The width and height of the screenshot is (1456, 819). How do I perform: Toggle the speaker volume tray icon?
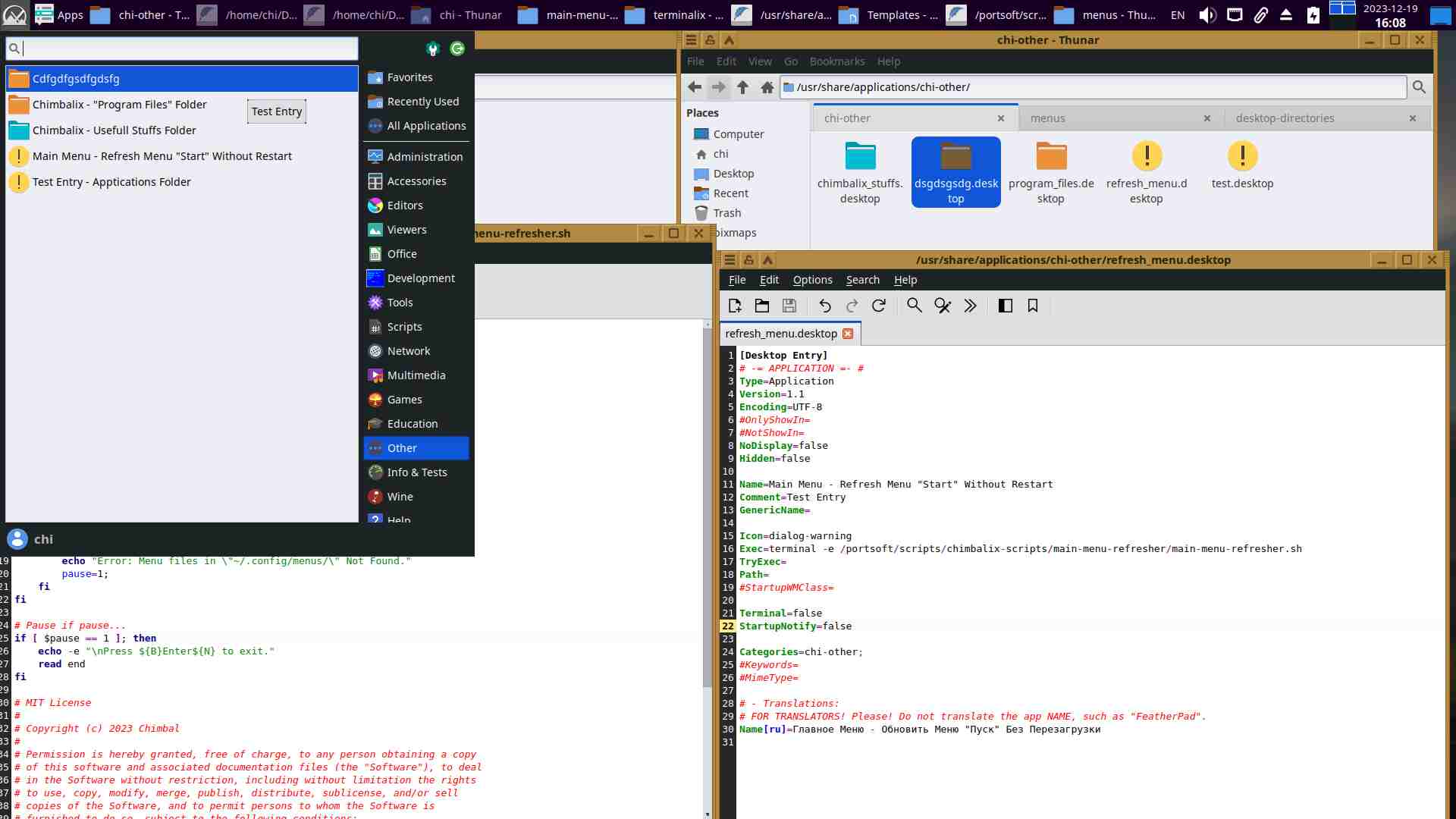tap(1207, 15)
